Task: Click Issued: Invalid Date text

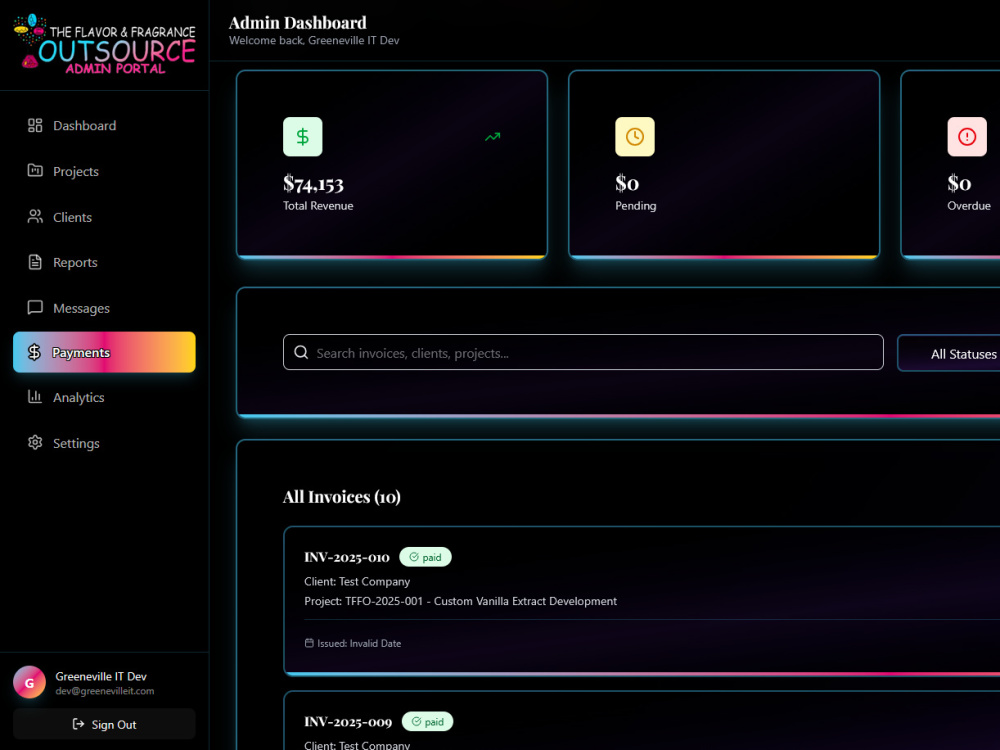Action: click(x=359, y=643)
